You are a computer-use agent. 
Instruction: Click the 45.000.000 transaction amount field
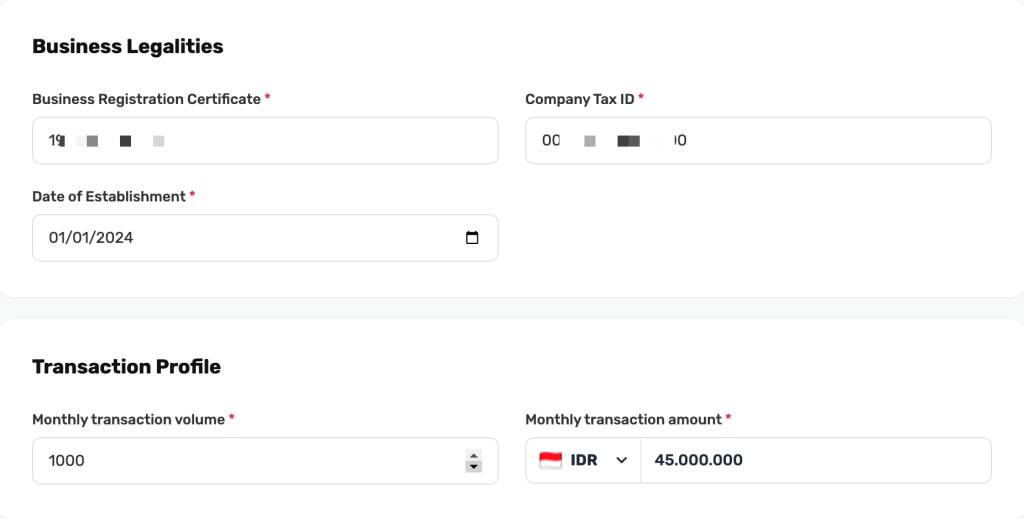click(816, 460)
